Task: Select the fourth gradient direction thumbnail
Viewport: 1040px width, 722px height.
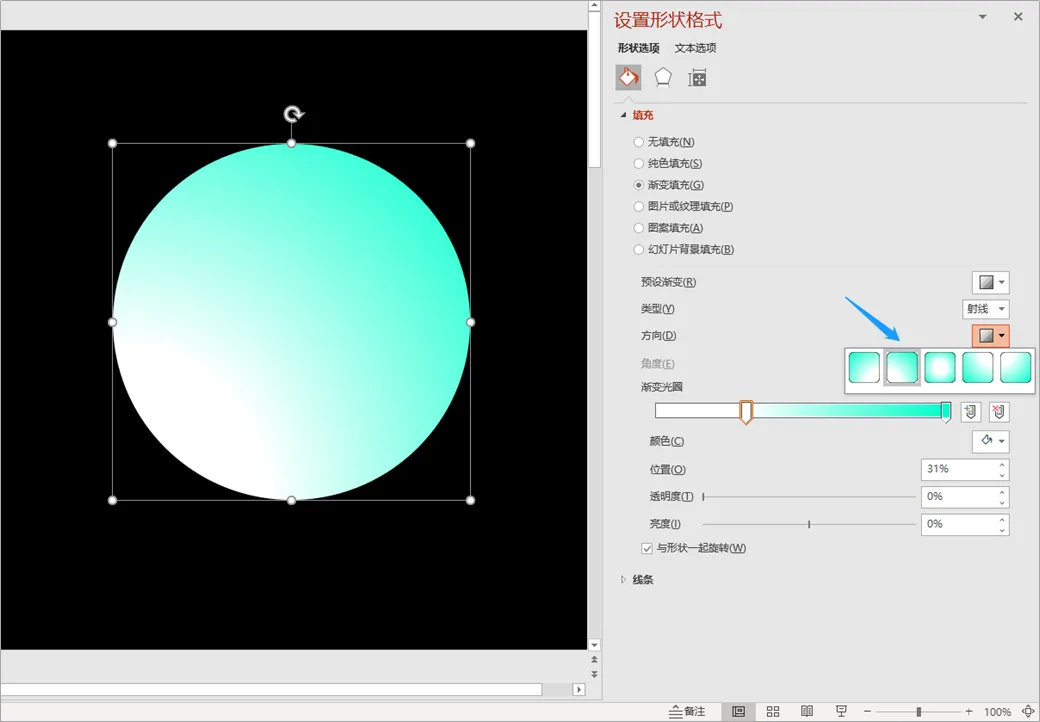Action: pyautogui.click(x=978, y=367)
